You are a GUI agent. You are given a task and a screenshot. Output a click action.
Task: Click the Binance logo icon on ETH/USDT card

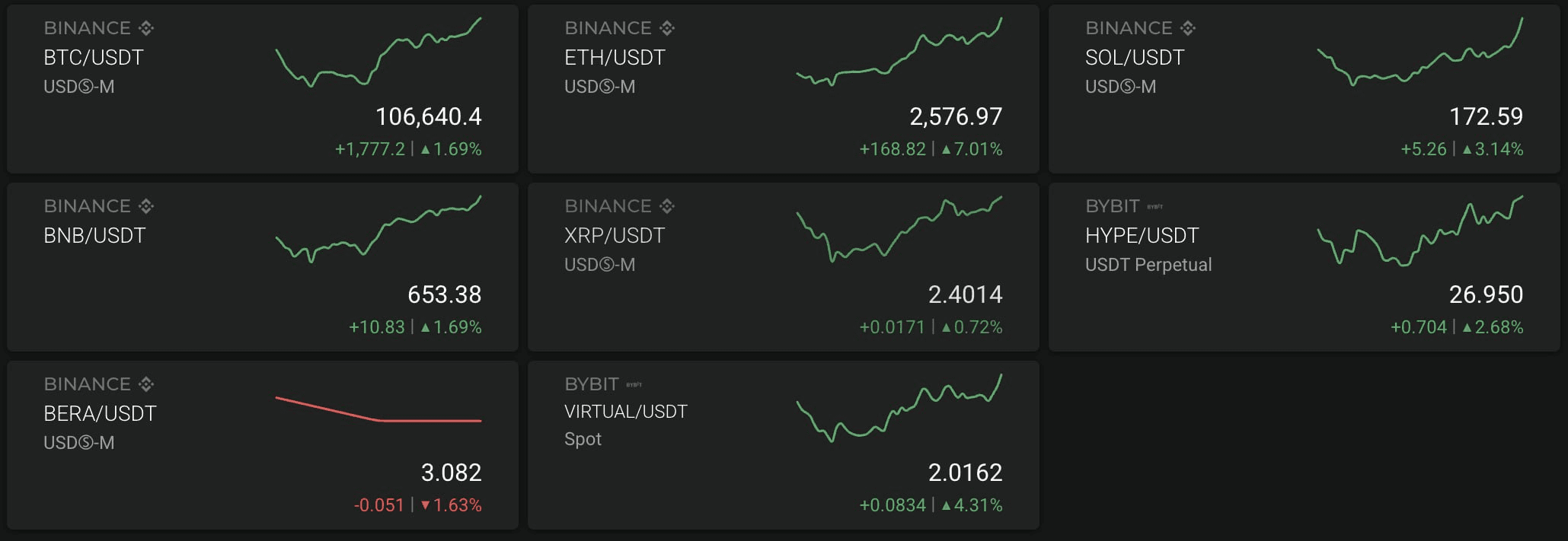pyautogui.click(x=667, y=27)
